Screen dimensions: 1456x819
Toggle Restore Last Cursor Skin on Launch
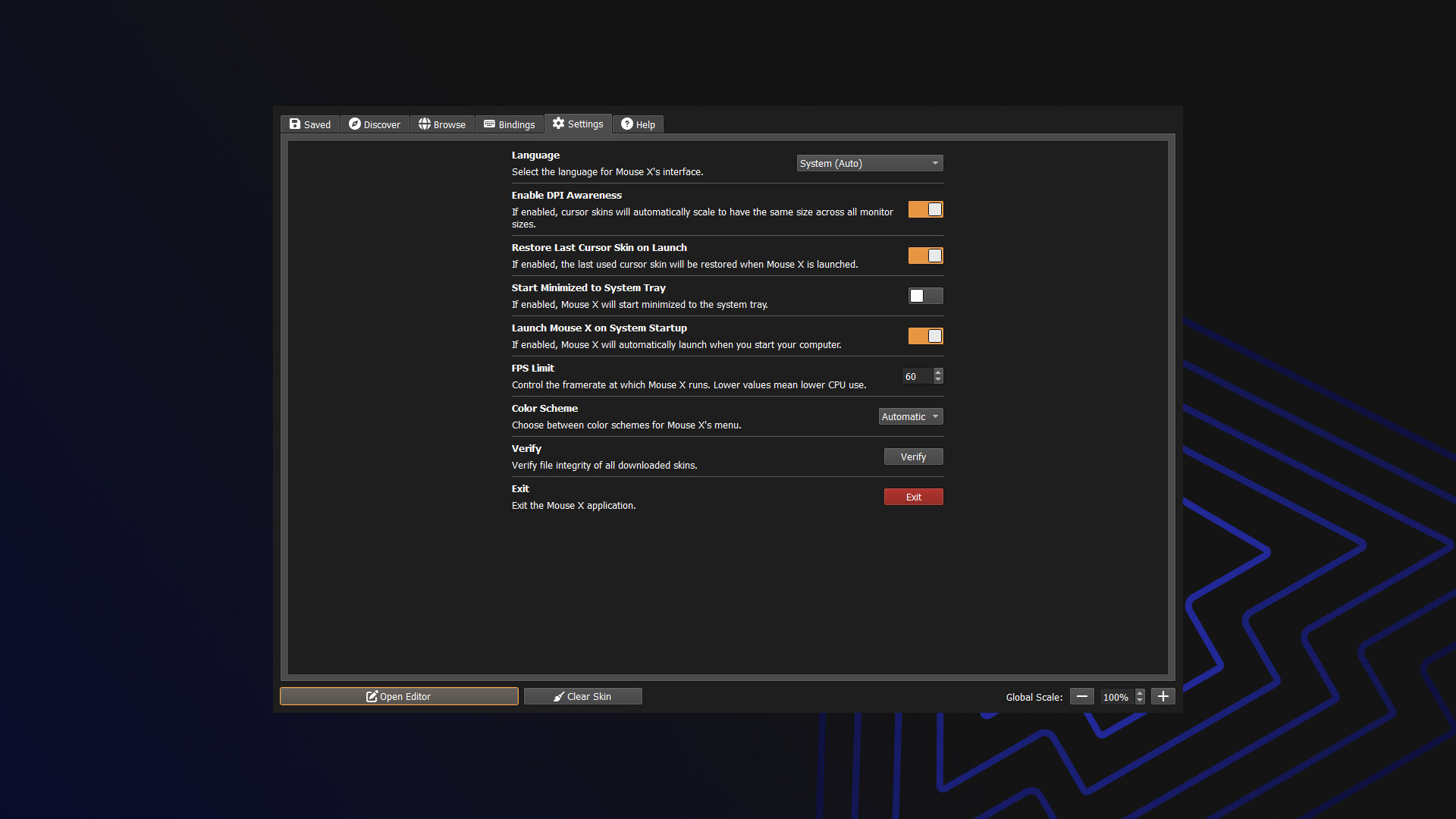pos(926,256)
